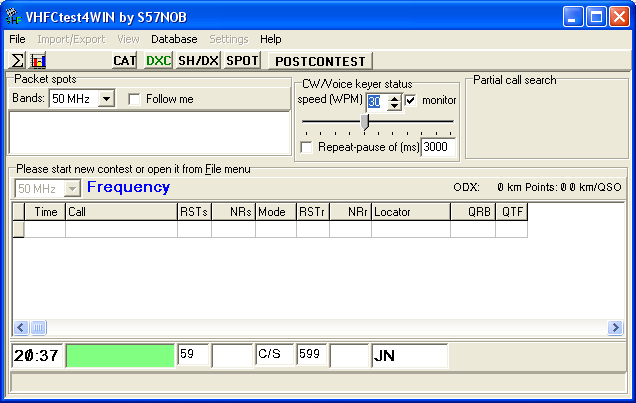Click the Time column header

45,212
